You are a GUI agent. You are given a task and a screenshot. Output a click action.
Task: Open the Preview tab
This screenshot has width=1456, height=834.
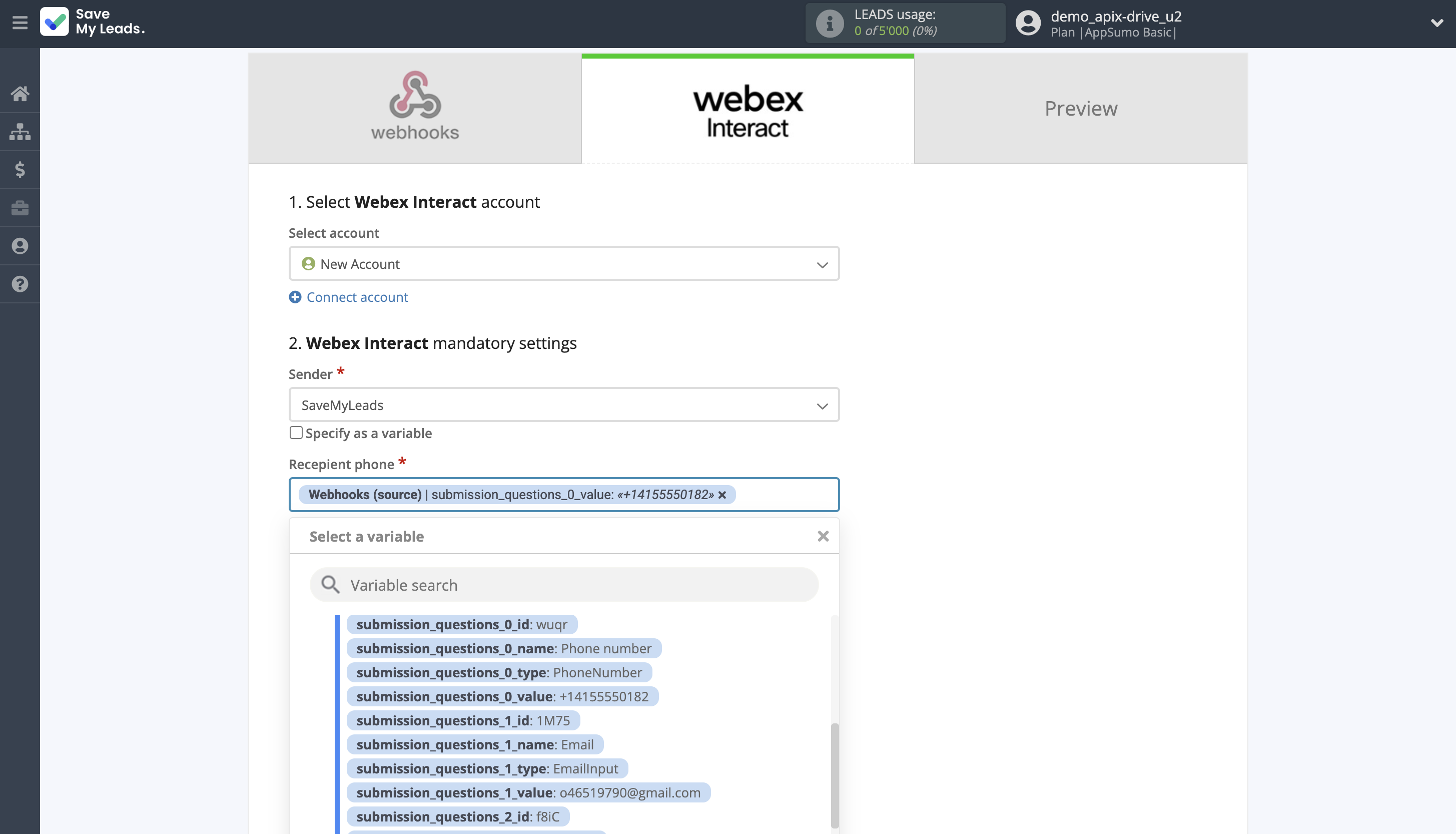click(x=1081, y=108)
